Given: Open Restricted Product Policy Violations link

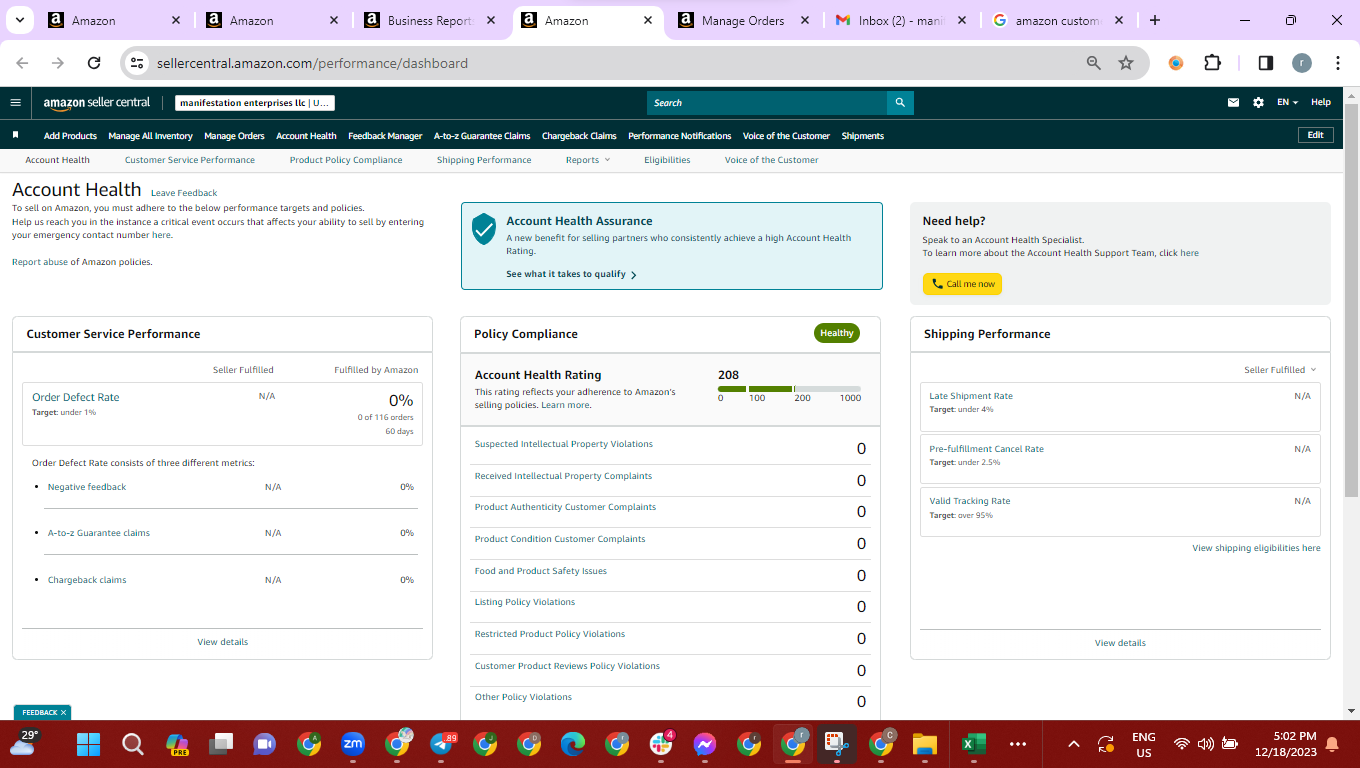Looking at the screenshot, I should [550, 634].
